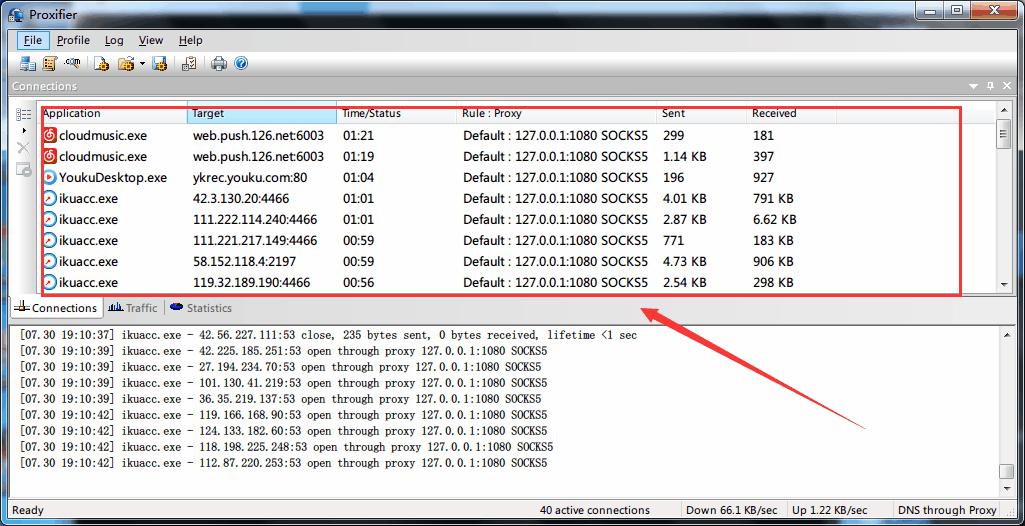
Task: Click the log pane scroll down arrow
Action: click(1006, 488)
